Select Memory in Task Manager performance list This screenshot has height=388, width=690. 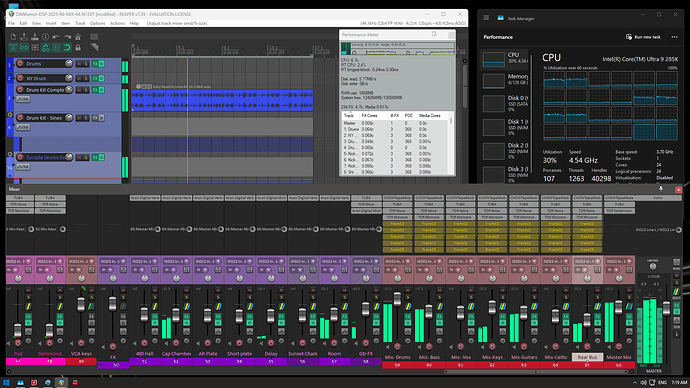tap(505, 80)
